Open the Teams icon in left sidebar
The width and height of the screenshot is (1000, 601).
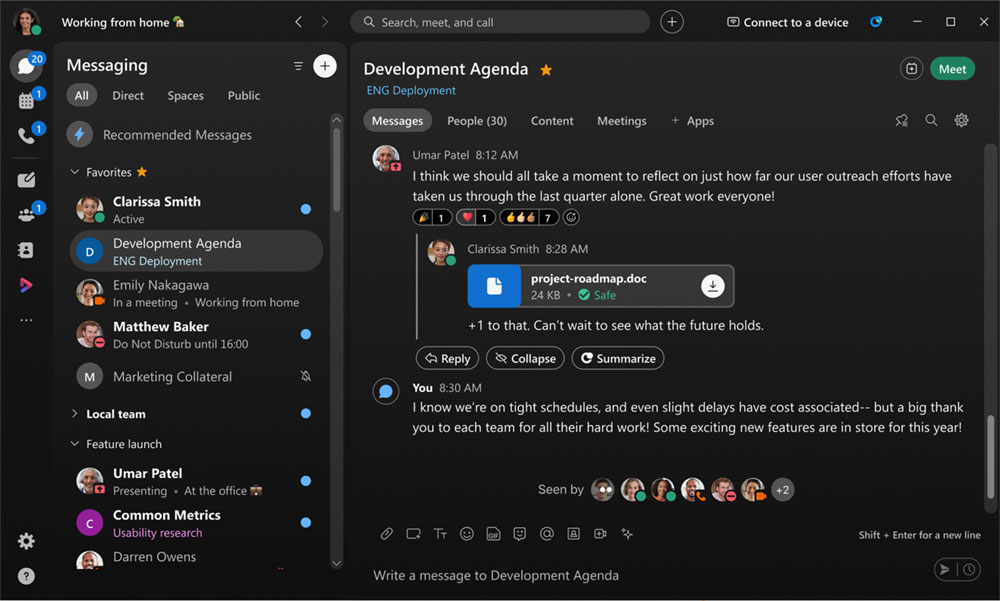(26, 215)
